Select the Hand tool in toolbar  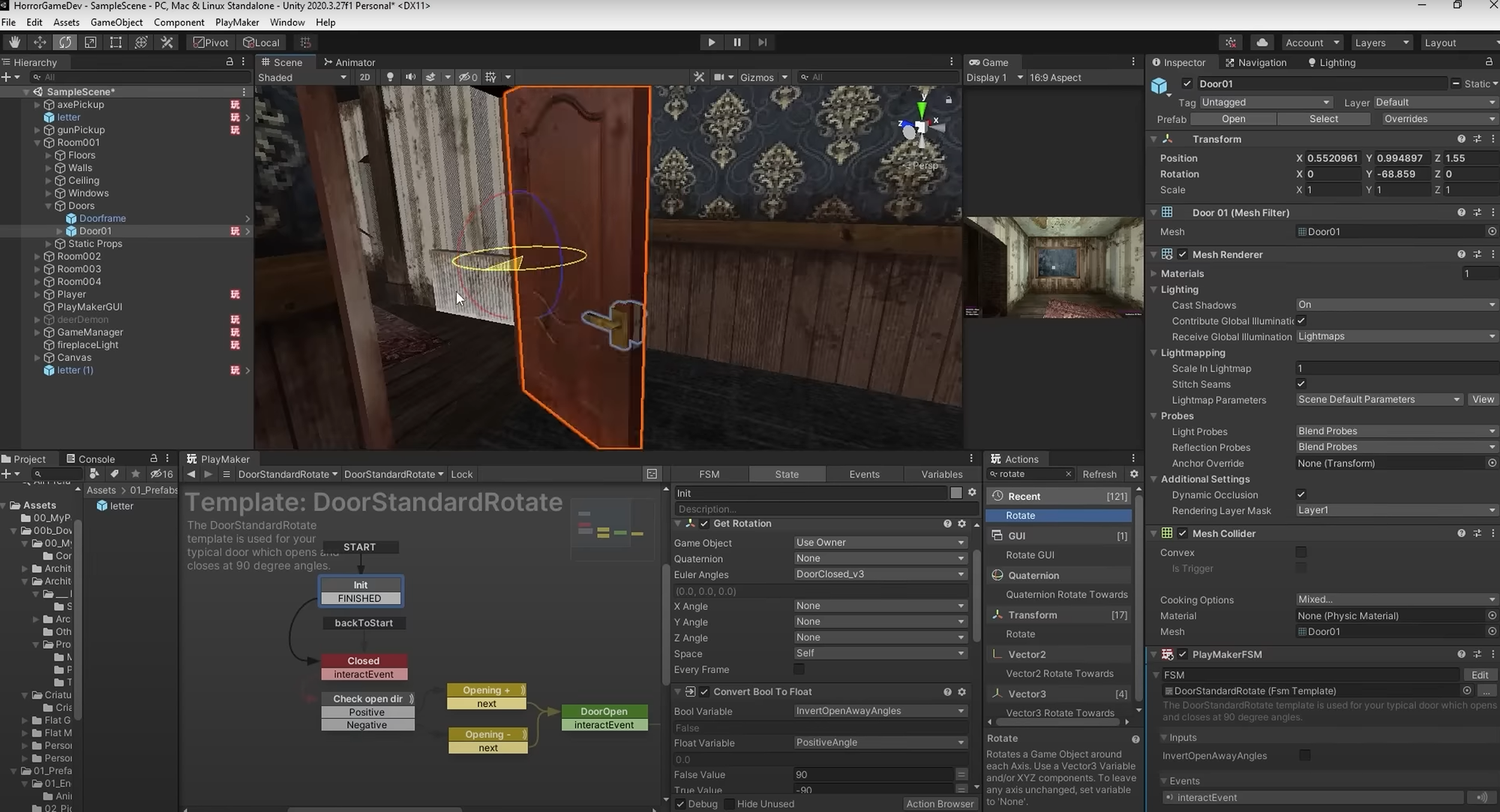pos(14,42)
